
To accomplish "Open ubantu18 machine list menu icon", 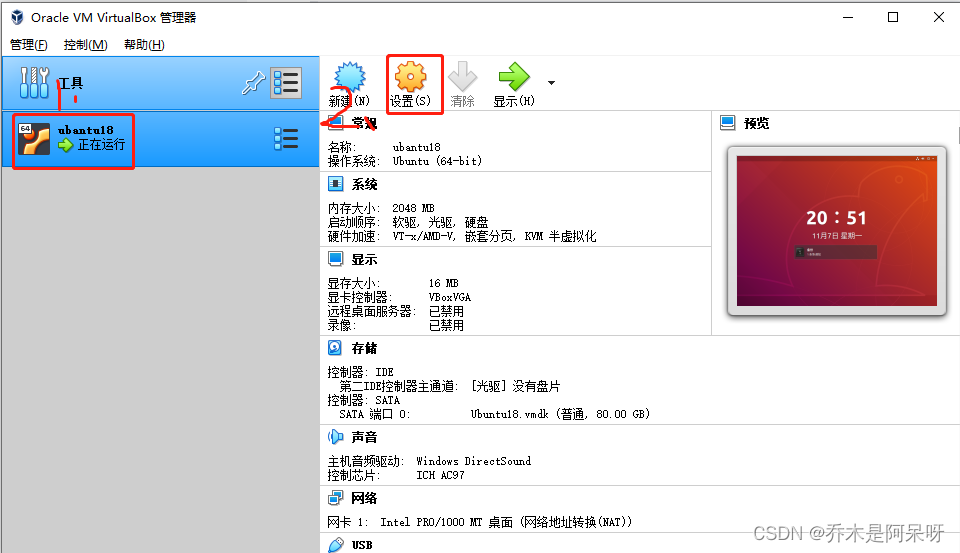I will 286,139.
